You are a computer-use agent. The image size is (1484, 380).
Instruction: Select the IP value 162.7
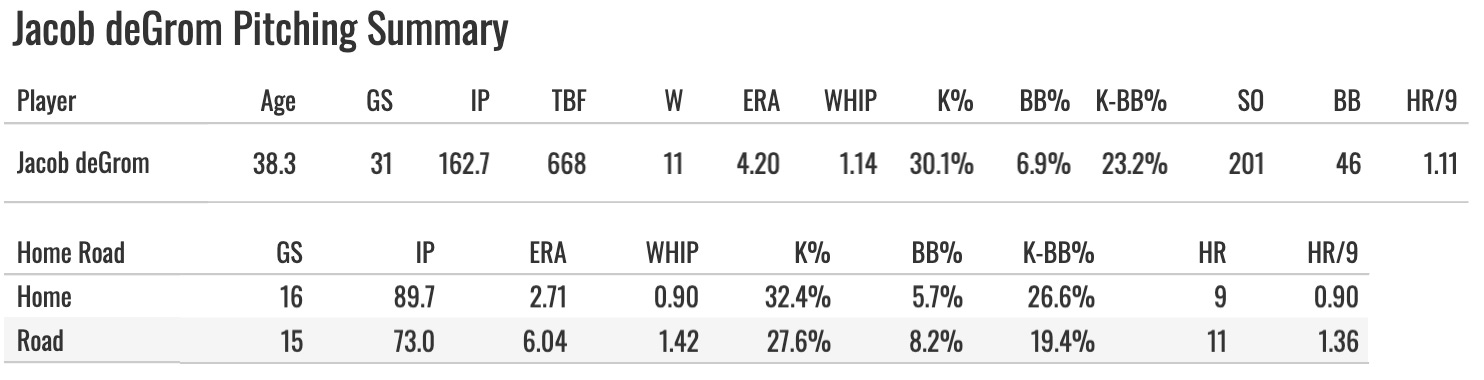coord(463,163)
